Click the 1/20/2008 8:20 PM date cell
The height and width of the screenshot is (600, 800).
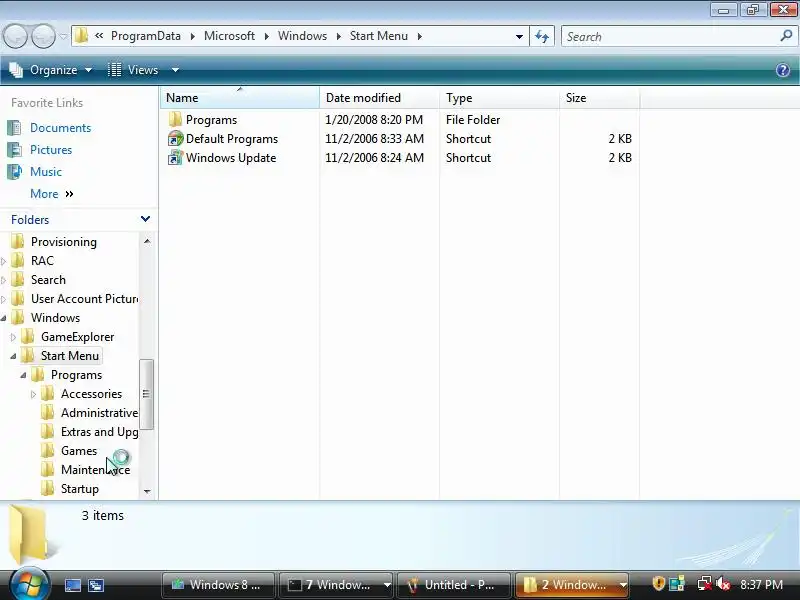[x=374, y=120]
